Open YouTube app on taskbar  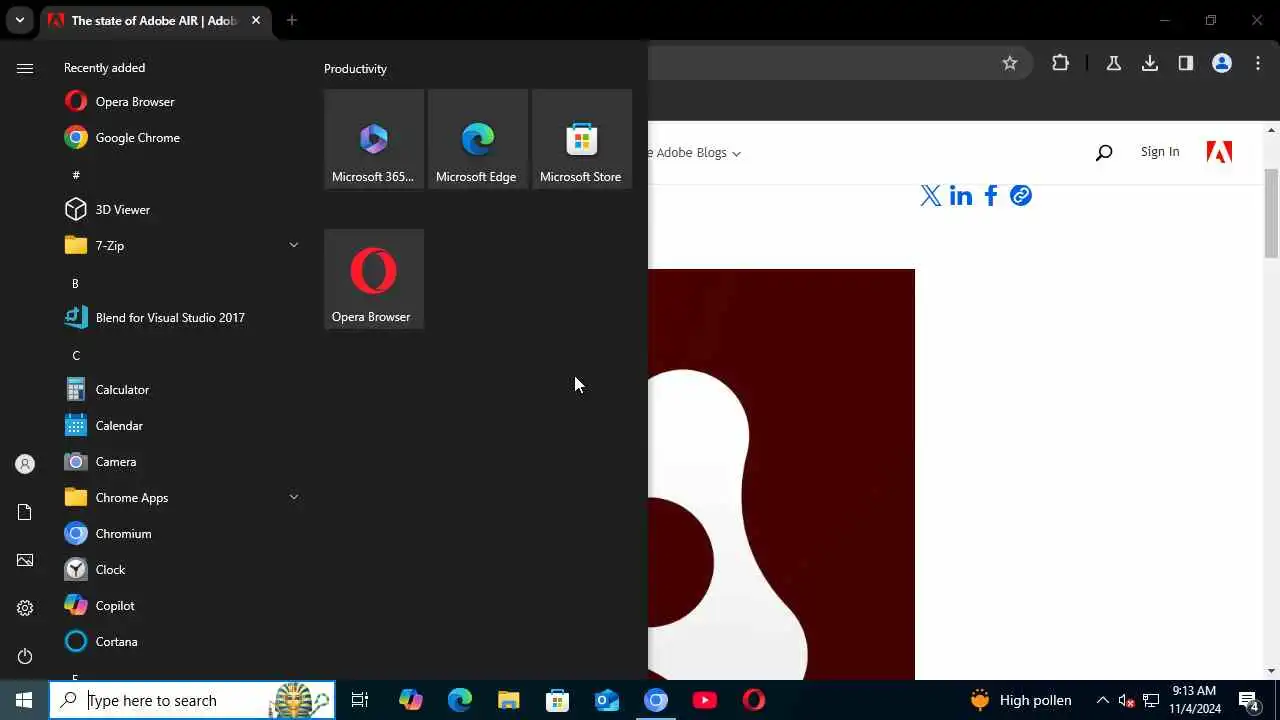[x=705, y=700]
